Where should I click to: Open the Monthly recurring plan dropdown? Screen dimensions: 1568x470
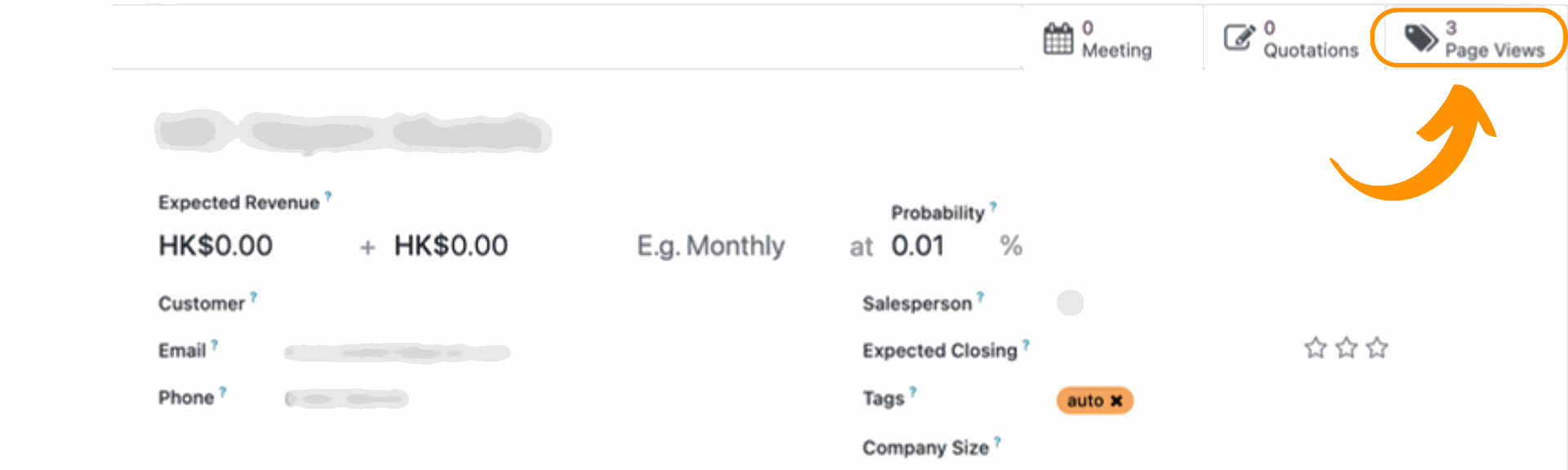tap(710, 246)
